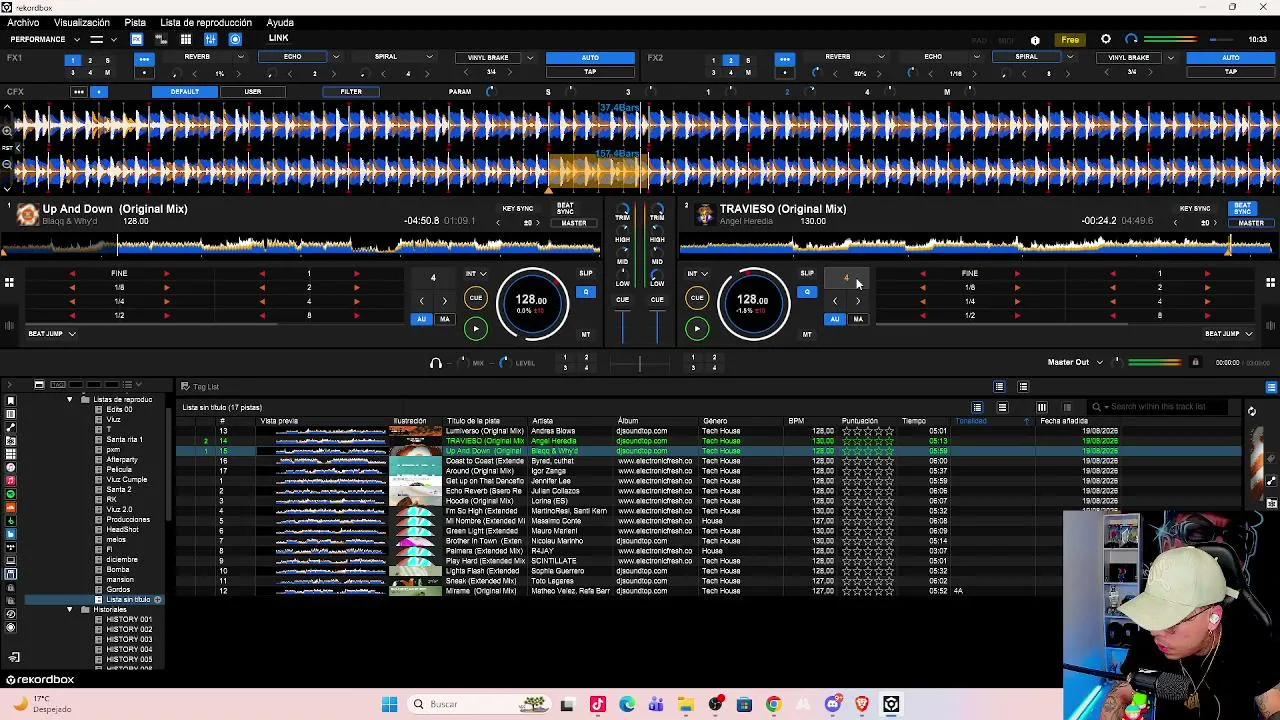Play deck 1 with the green button
Screen dimensions: 1280x720
pyautogui.click(x=476, y=328)
